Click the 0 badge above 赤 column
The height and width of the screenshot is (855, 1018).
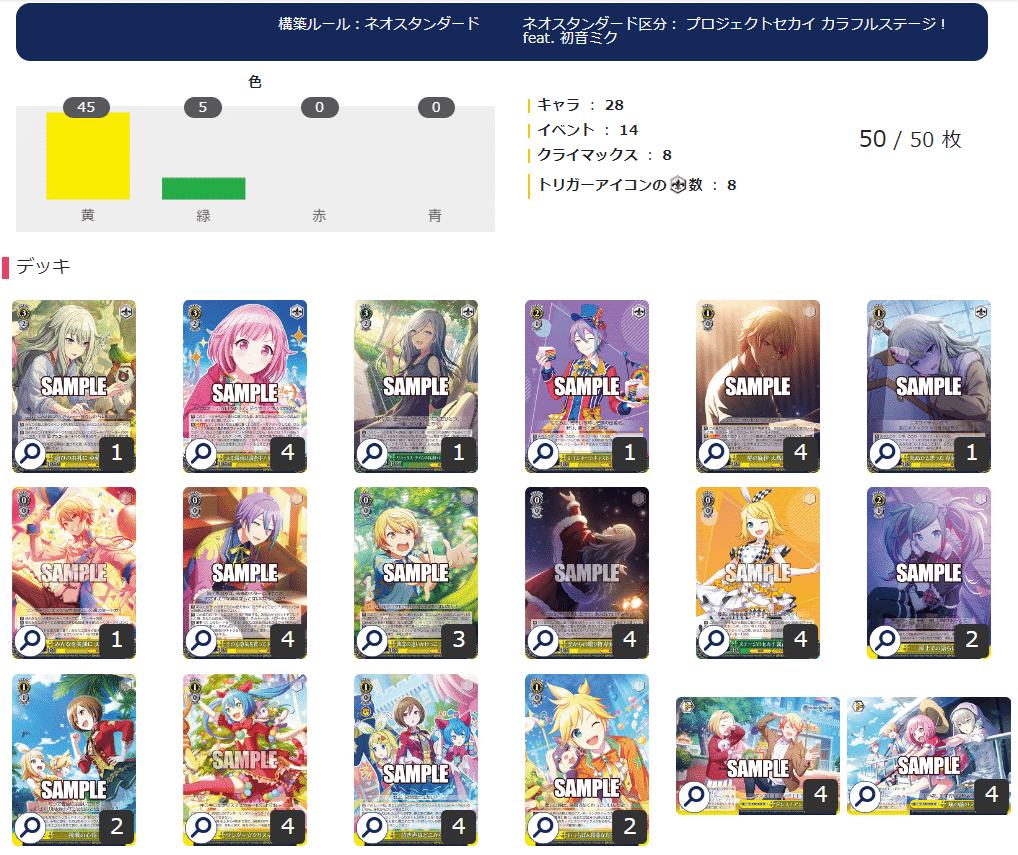319,107
